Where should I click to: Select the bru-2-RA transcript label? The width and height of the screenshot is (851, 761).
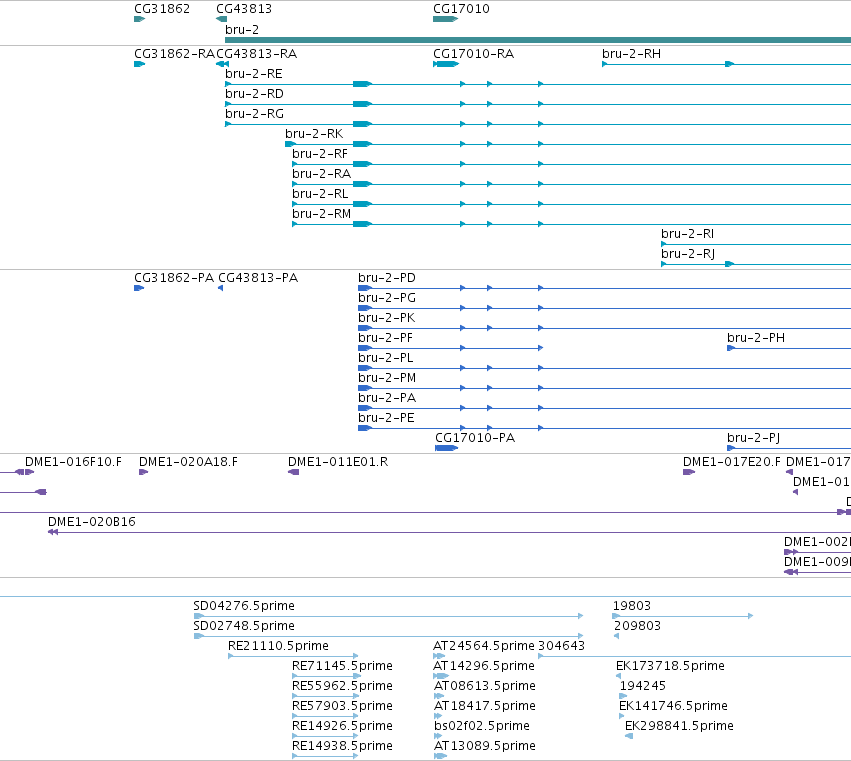(x=321, y=174)
